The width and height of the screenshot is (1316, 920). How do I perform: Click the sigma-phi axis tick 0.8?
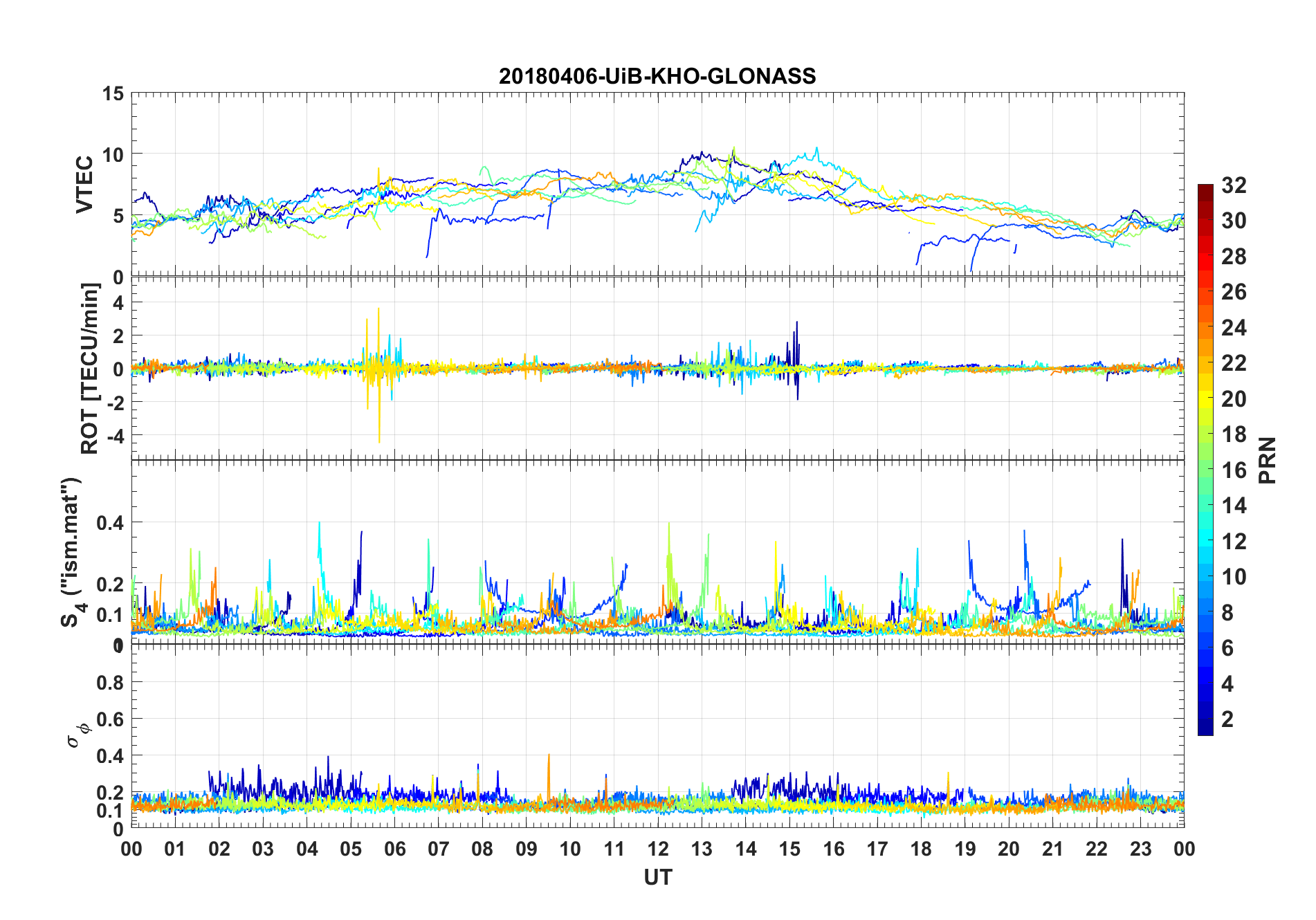[x=111, y=682]
